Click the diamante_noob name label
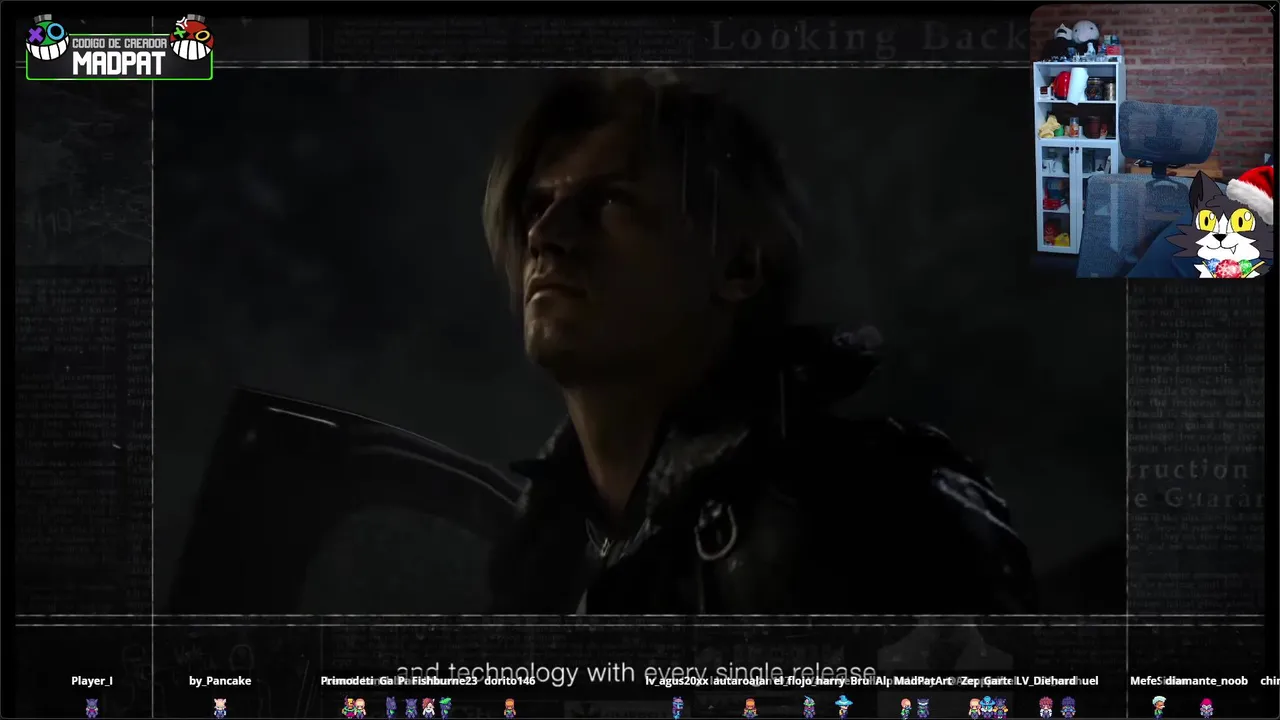The width and height of the screenshot is (1280, 720). (1207, 681)
